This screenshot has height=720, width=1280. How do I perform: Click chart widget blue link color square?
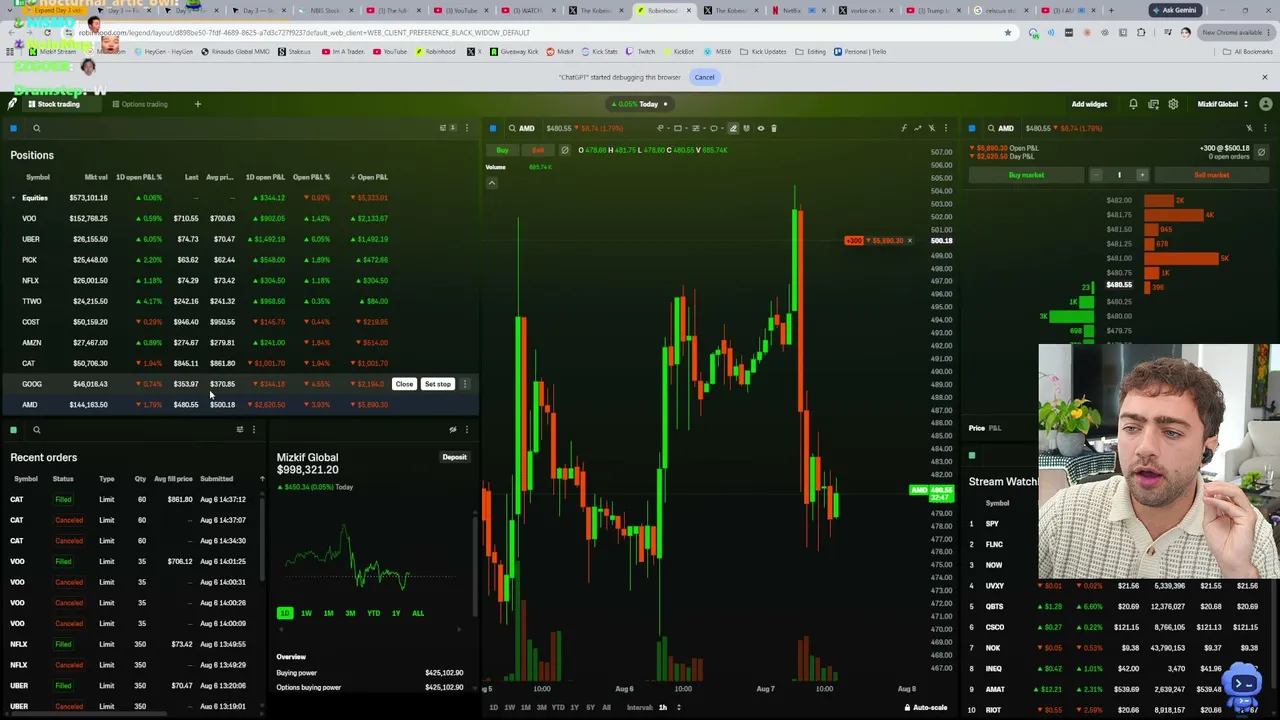(x=492, y=128)
